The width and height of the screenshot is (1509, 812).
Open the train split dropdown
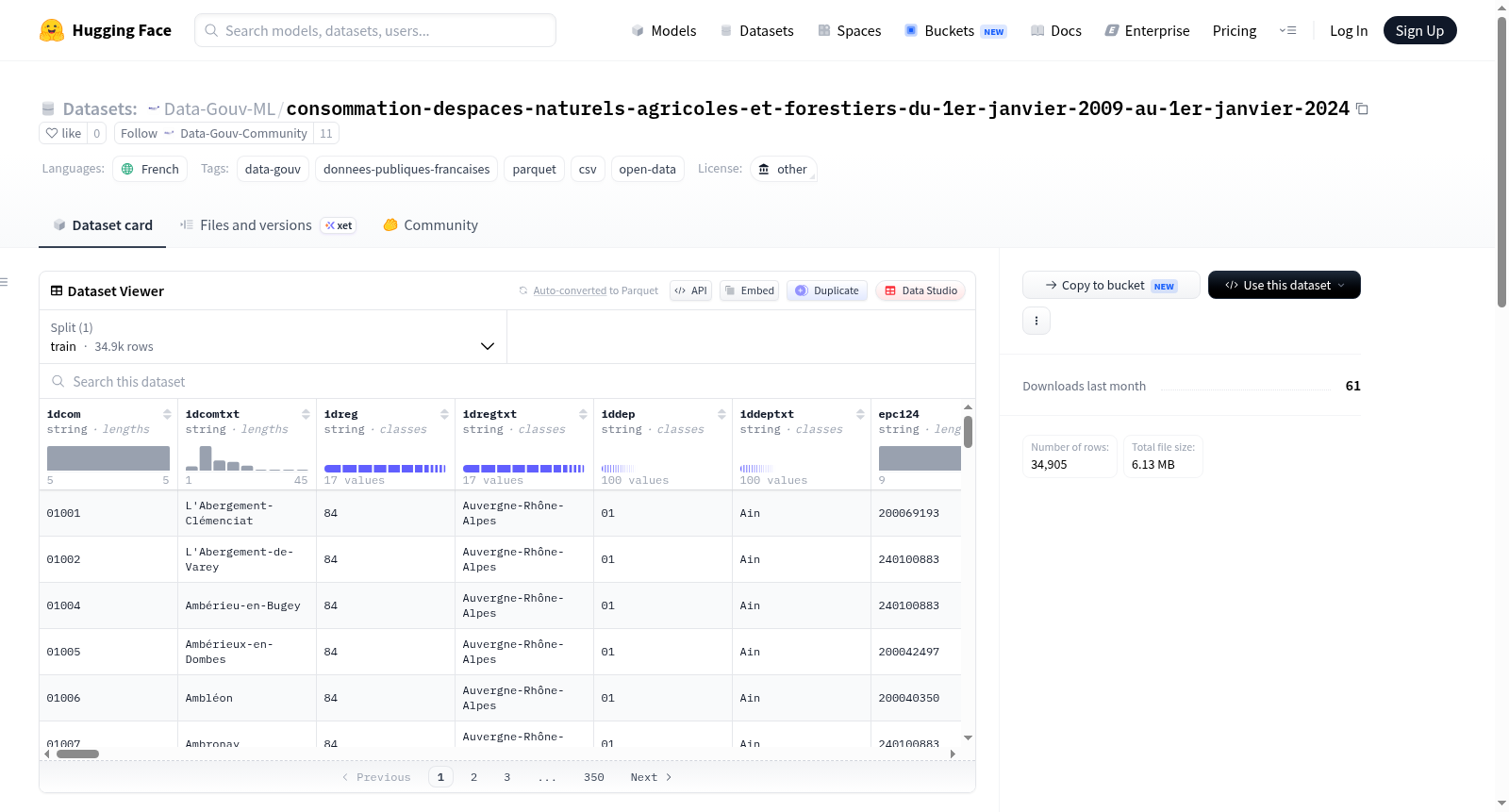click(x=273, y=337)
